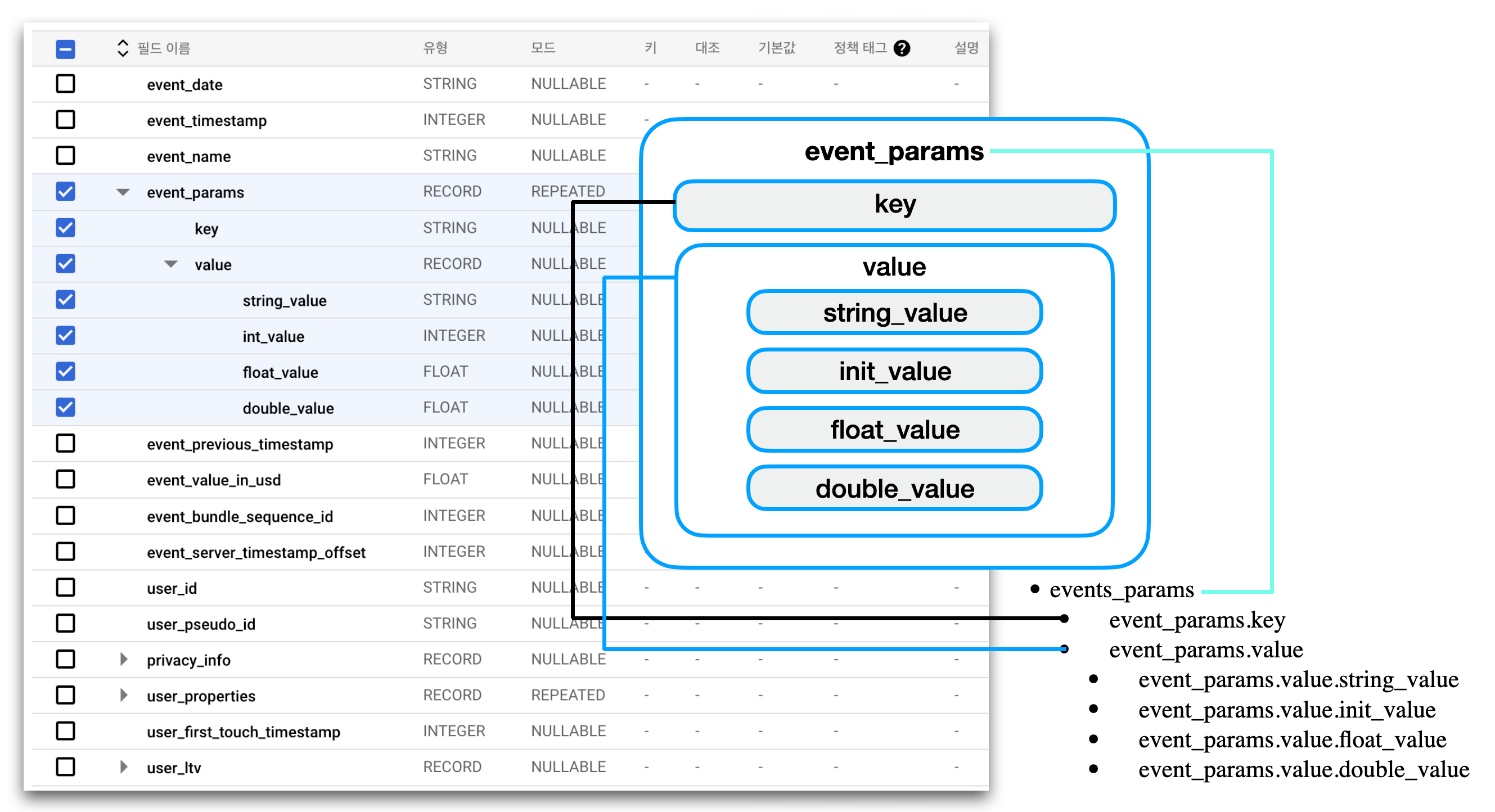Click the '기본값' column header
Screen dimensions: 1495x812
[x=777, y=48]
